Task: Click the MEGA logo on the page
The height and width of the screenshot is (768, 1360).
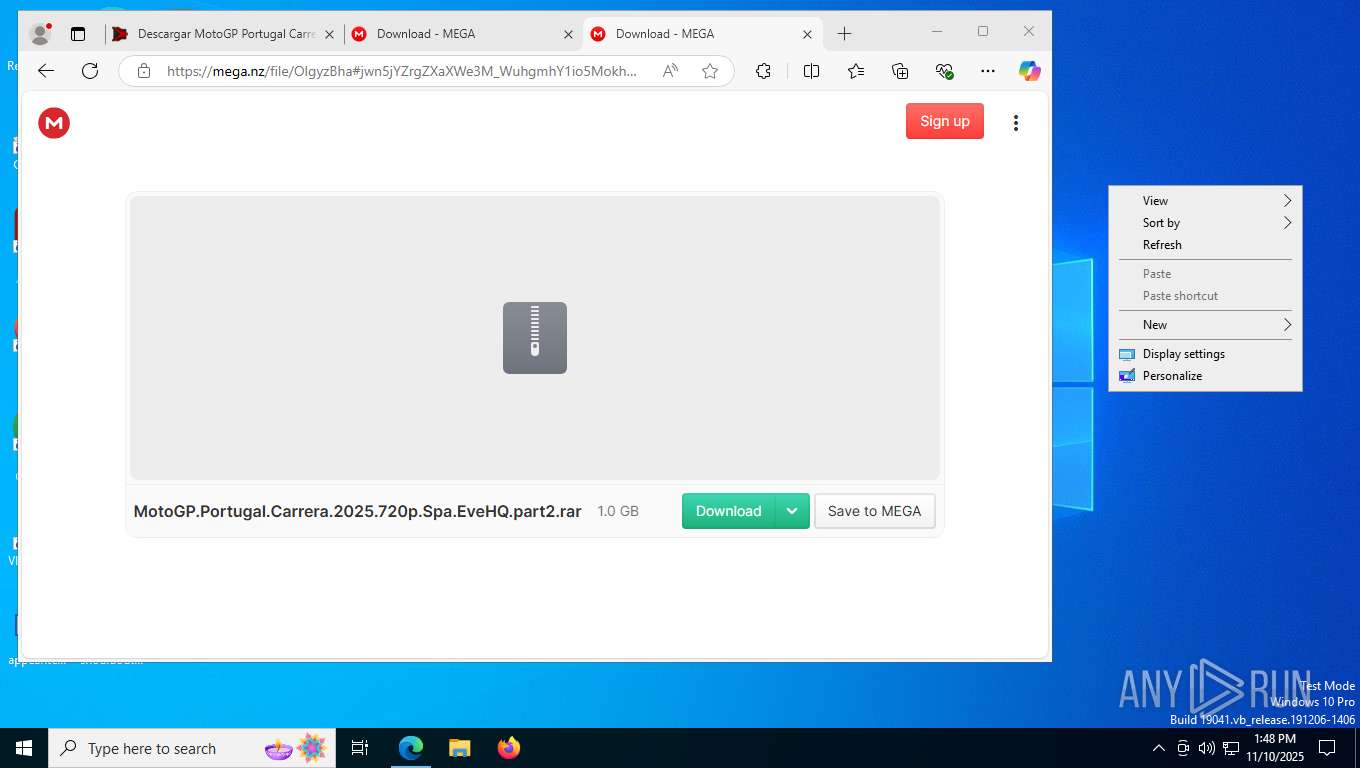Action: pos(54,123)
